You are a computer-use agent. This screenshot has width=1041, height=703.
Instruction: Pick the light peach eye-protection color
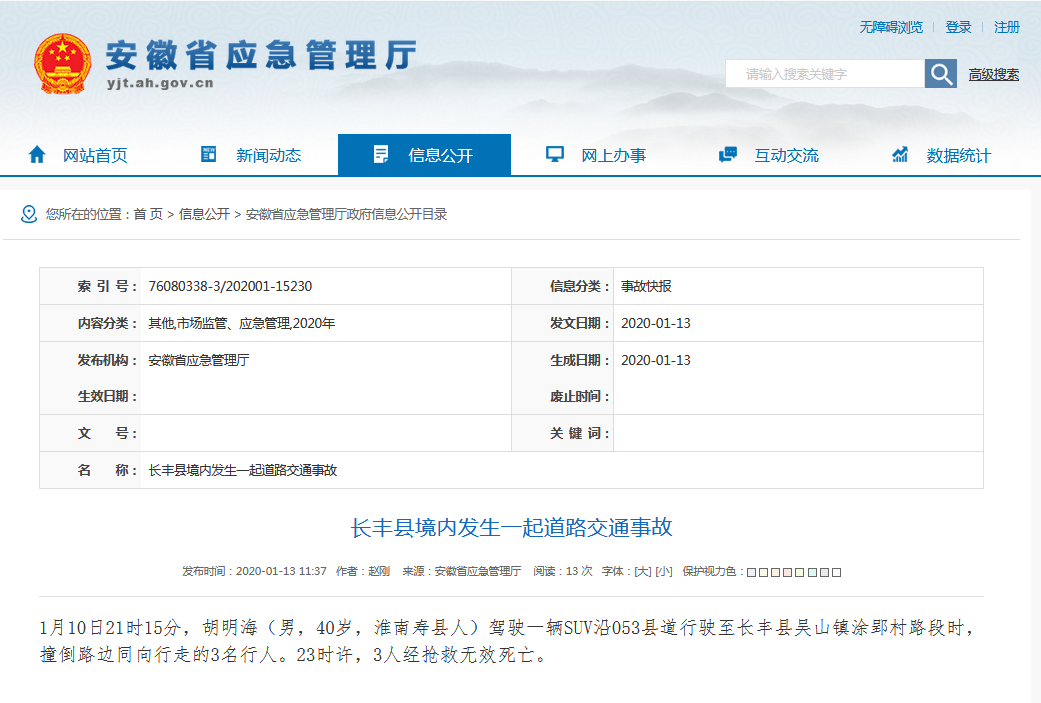click(x=775, y=572)
